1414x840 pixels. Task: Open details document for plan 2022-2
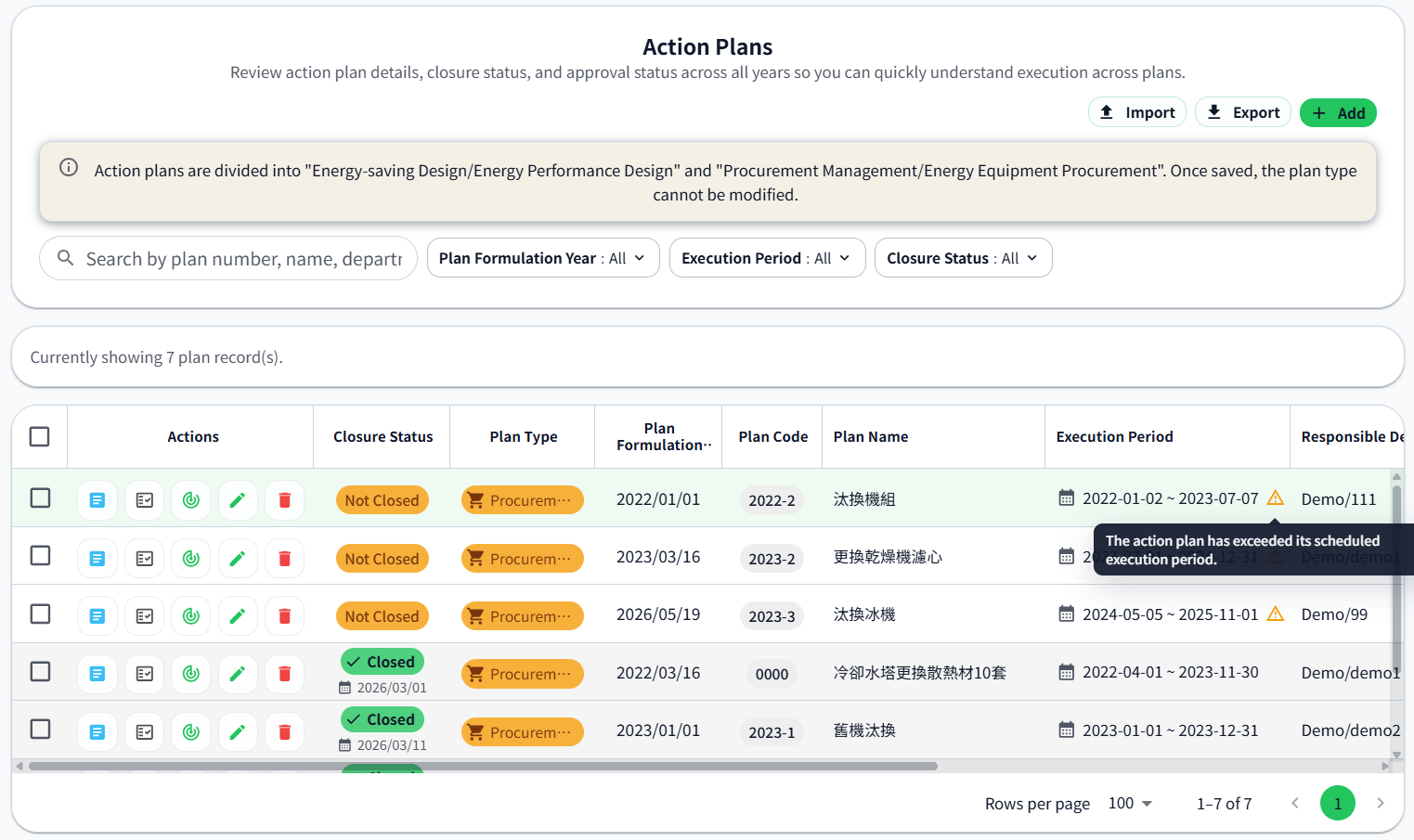[97, 500]
